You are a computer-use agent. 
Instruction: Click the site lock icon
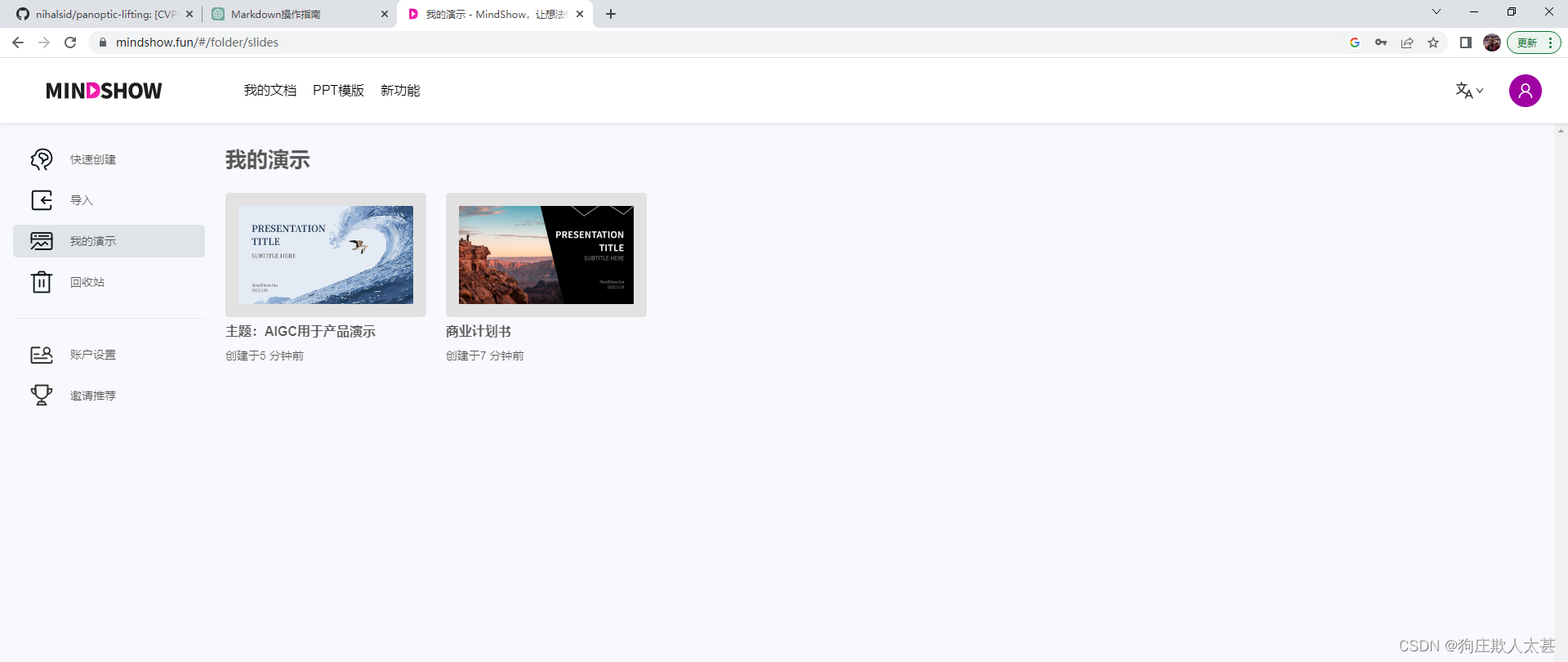click(102, 42)
